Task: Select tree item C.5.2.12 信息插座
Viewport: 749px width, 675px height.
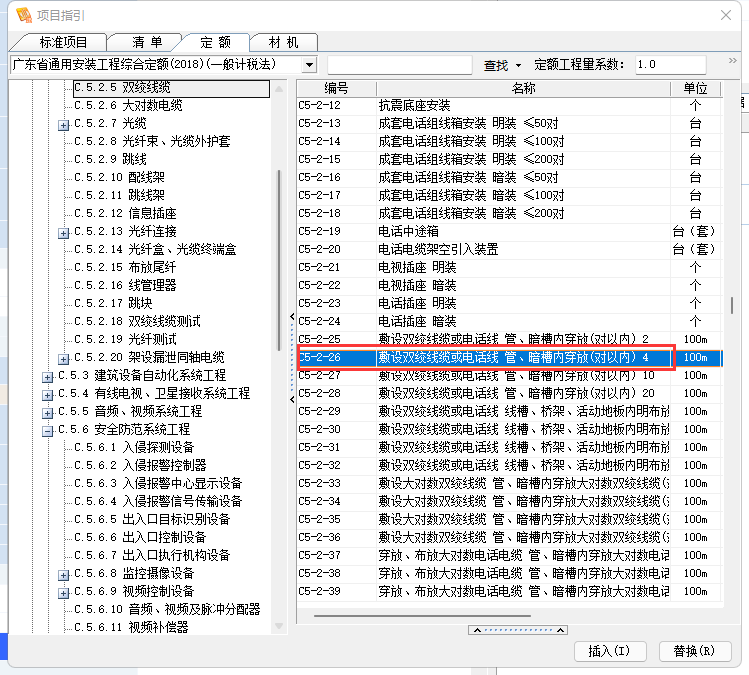Action: click(x=125, y=214)
